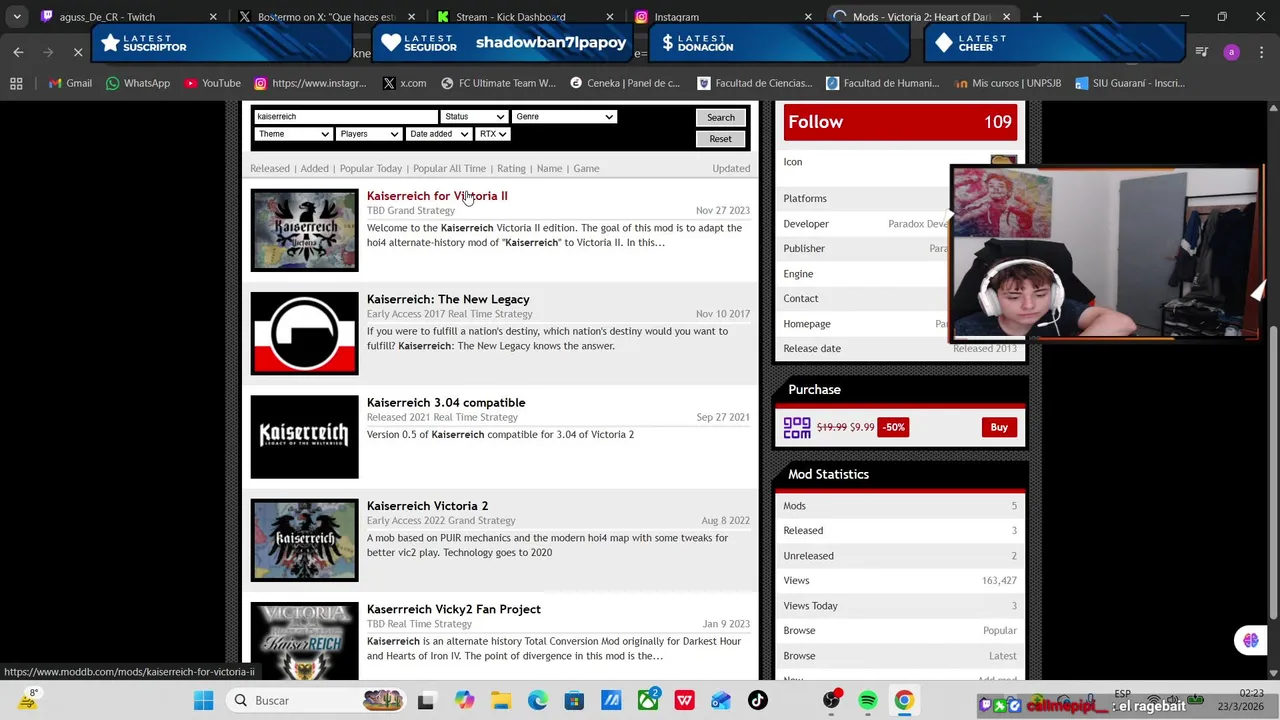Screen dimensions: 1280x720
Task: Switch to Chrome in taskbar
Action: point(904,701)
